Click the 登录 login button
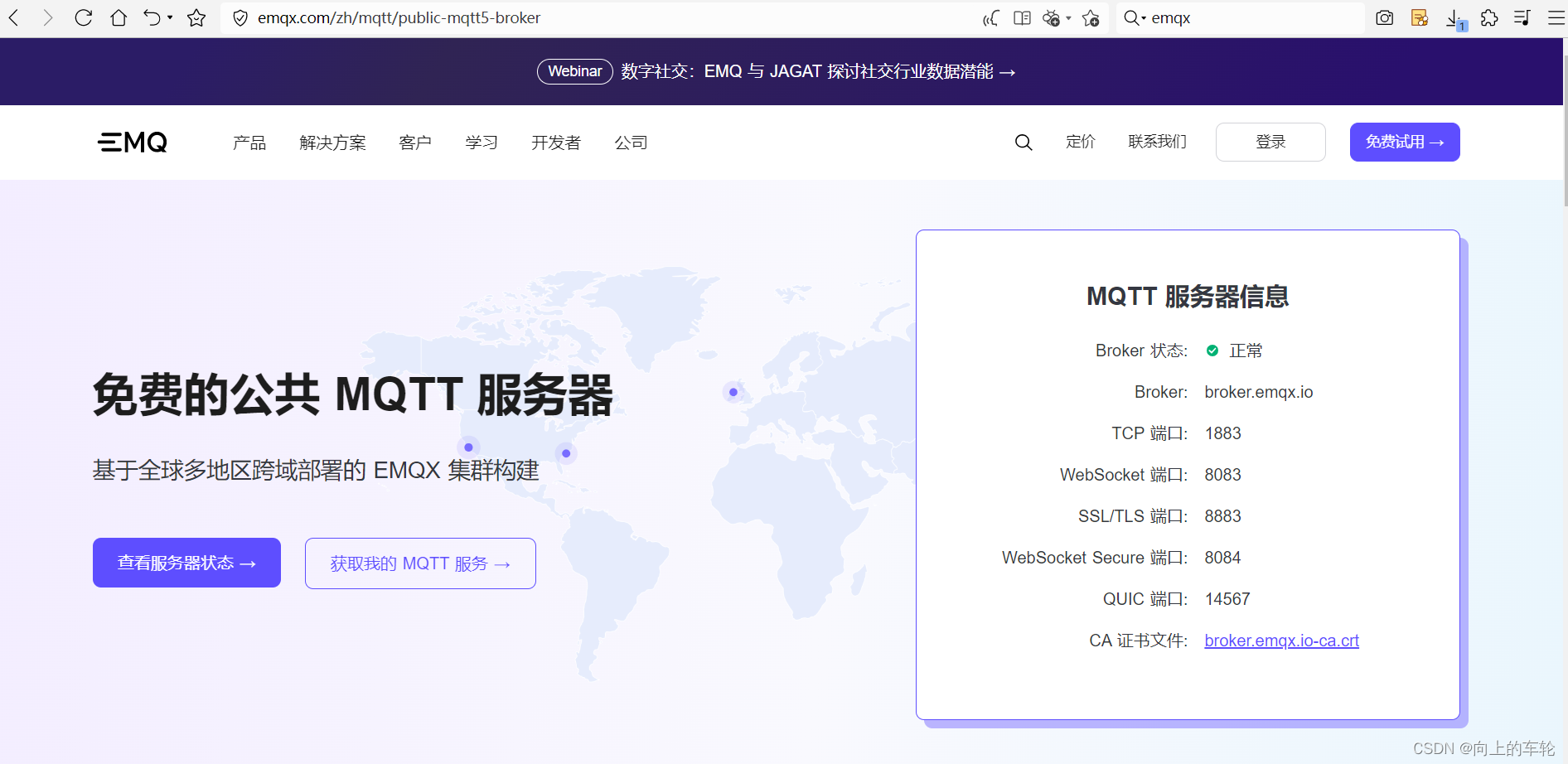This screenshot has height=764, width=1568. click(1270, 142)
